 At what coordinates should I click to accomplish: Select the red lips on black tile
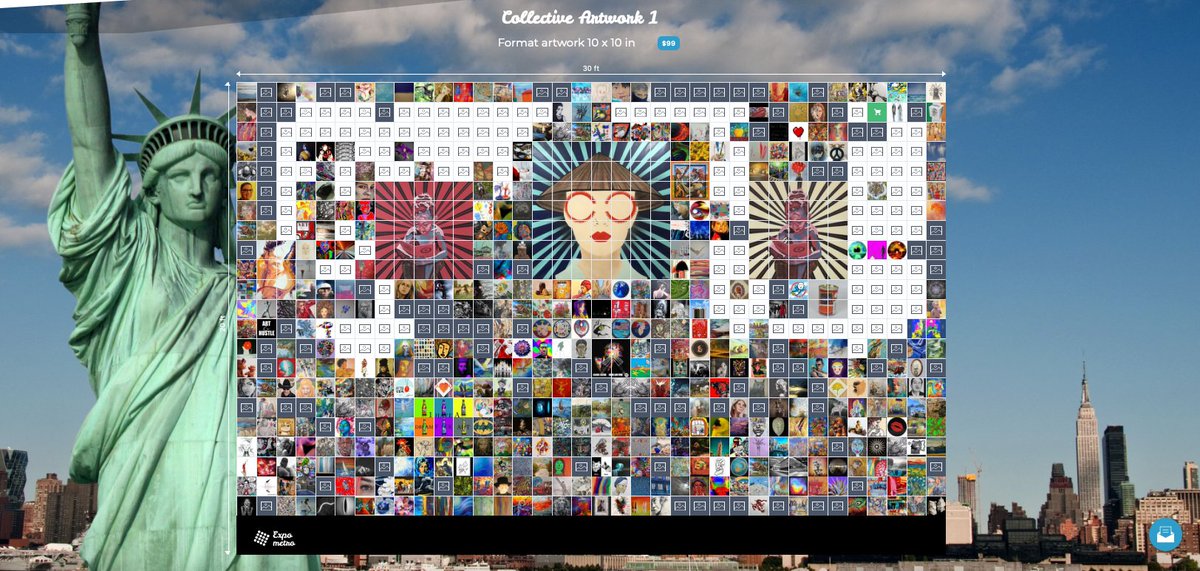pos(897,426)
